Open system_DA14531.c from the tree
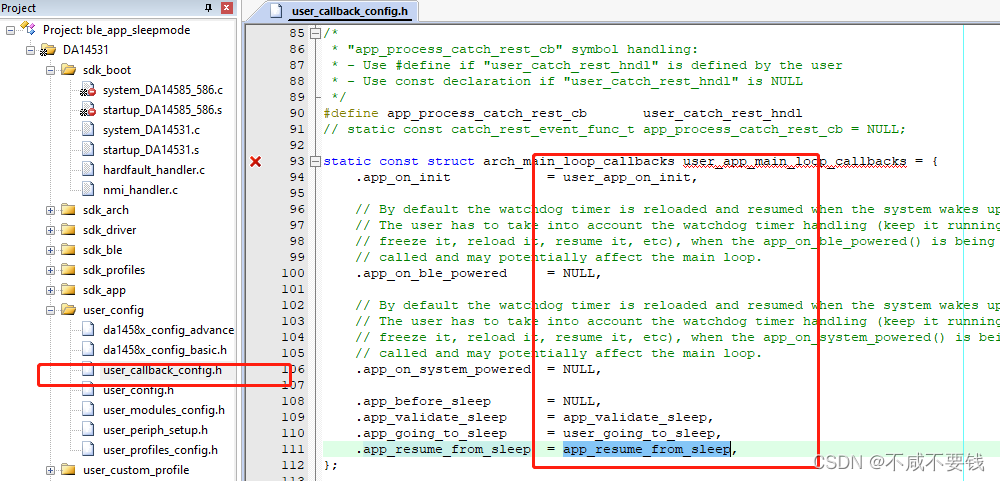Image resolution: width=1000 pixels, height=481 pixels. [152, 130]
